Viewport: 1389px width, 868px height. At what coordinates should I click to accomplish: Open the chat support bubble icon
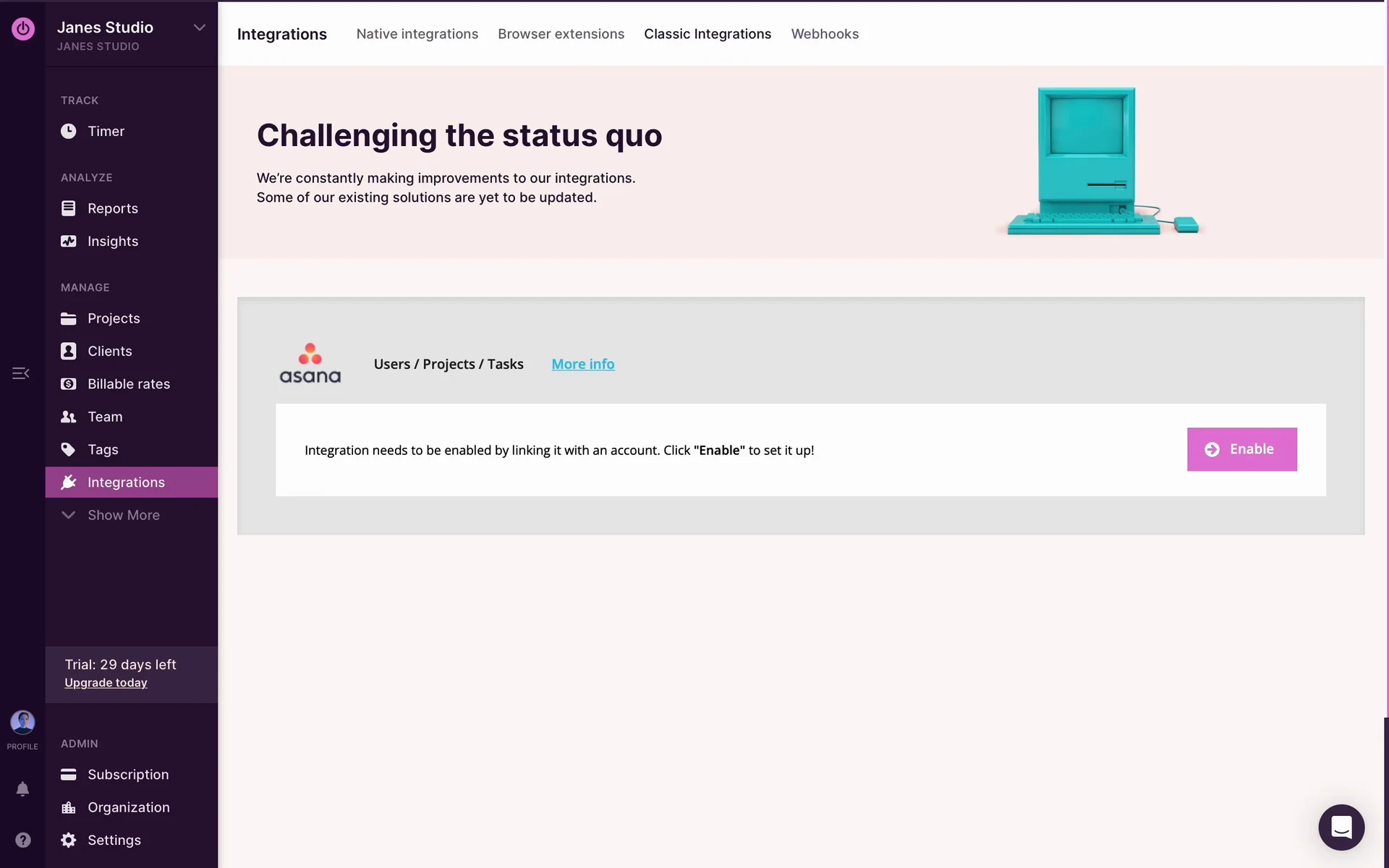[1341, 827]
